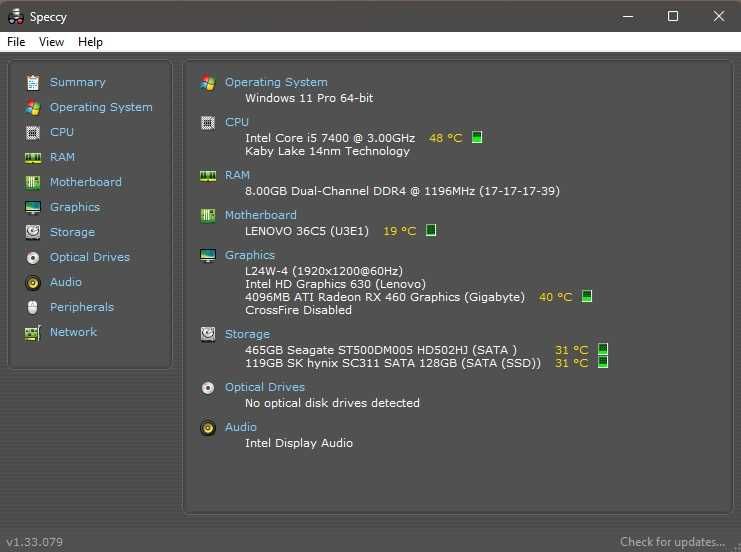
Task: View the Graphics sidebar section
Action: point(75,207)
